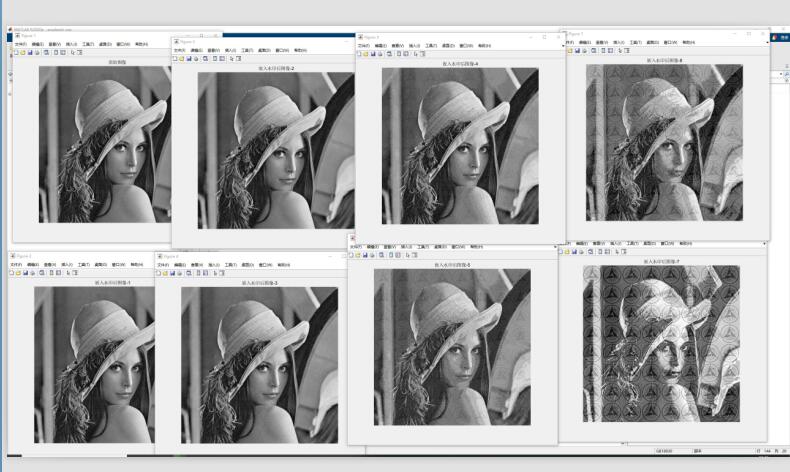Image resolution: width=790 pixels, height=472 pixels.
Task: Click Open File icon in image-5 figure window
Action: coord(358,255)
